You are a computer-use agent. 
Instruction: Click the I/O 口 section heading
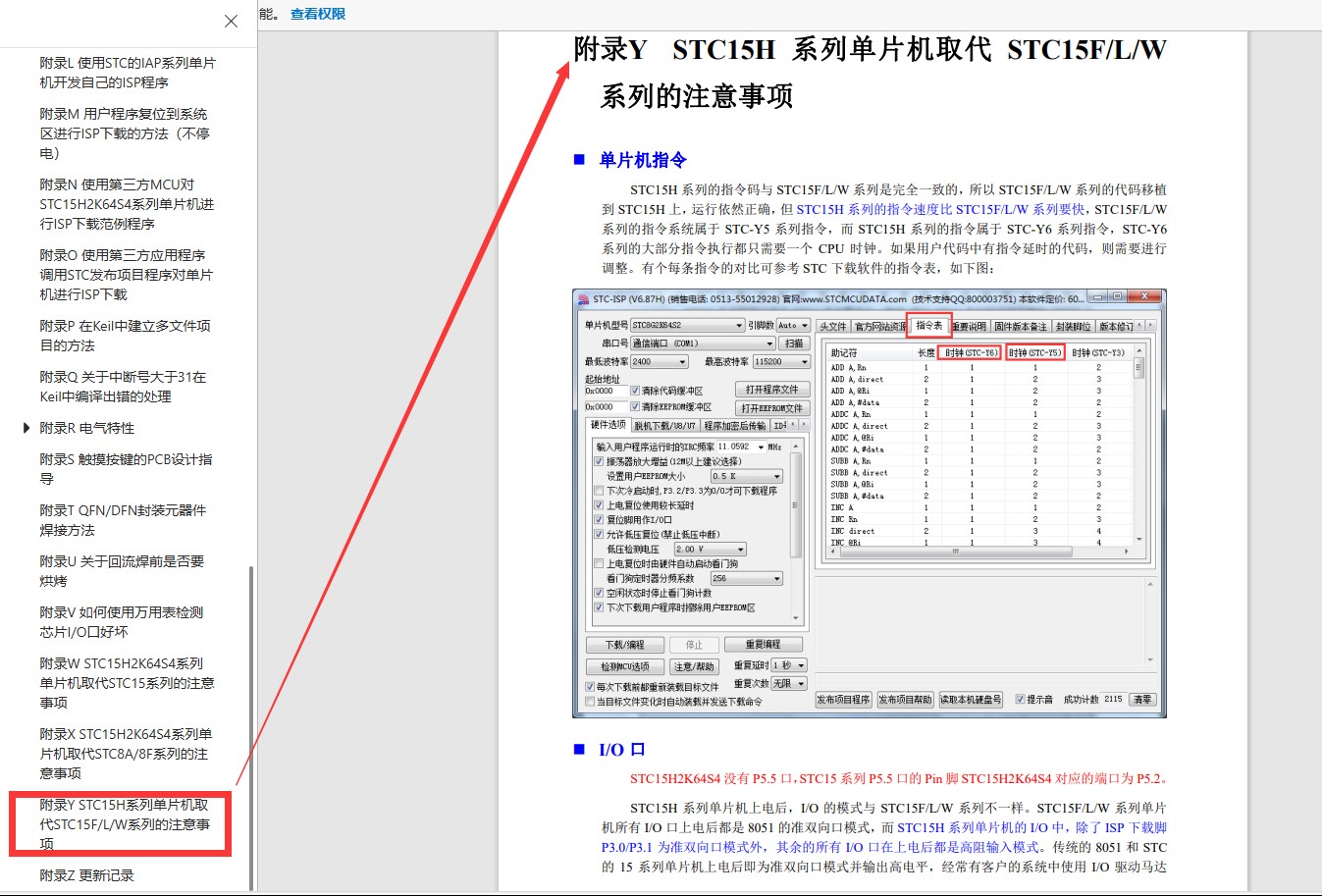(x=621, y=750)
